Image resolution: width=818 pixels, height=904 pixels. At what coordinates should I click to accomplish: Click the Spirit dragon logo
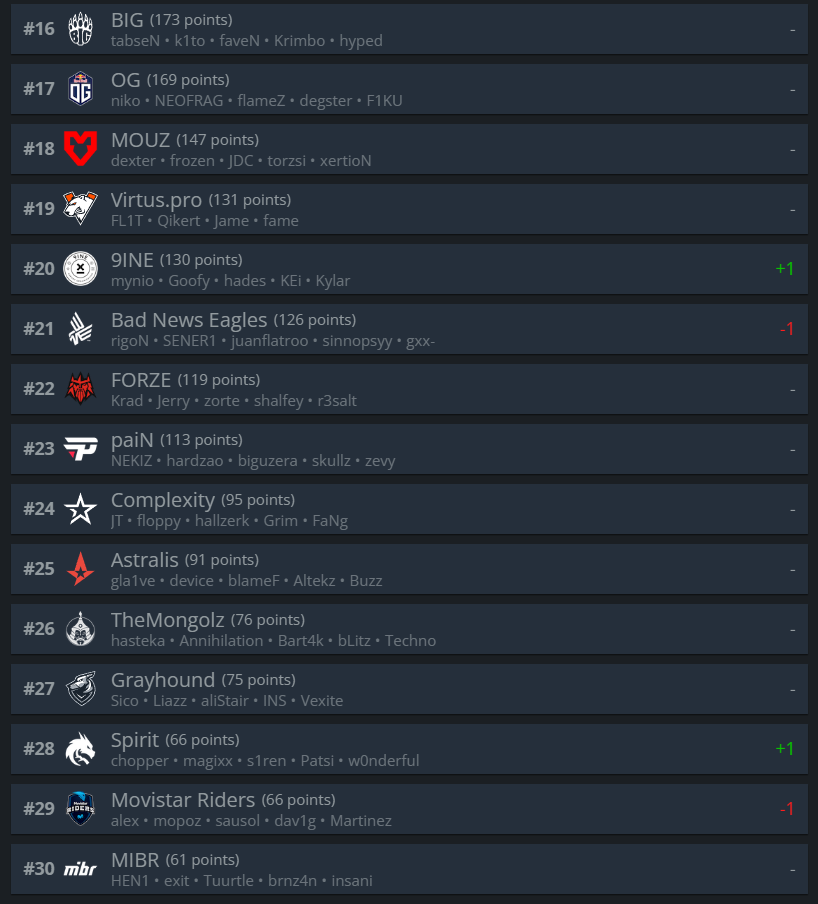(x=80, y=749)
